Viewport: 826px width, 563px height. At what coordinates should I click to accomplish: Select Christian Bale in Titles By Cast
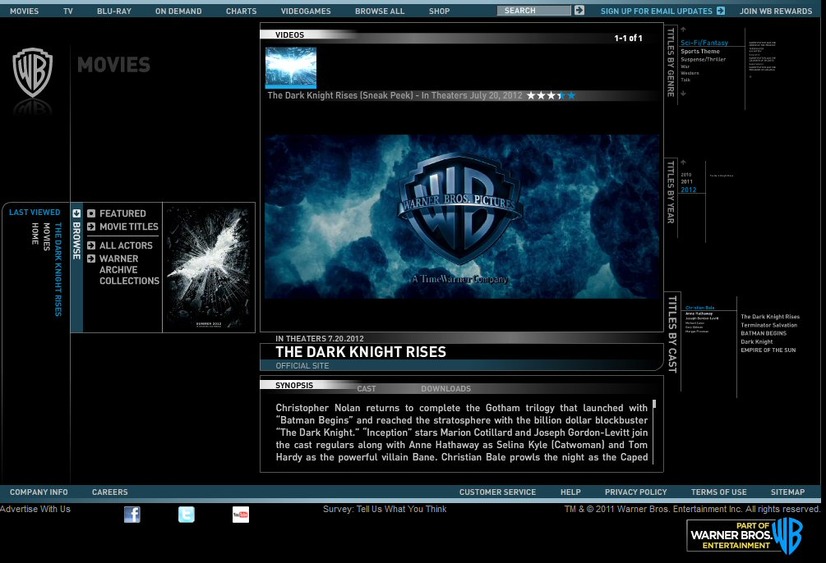point(700,308)
